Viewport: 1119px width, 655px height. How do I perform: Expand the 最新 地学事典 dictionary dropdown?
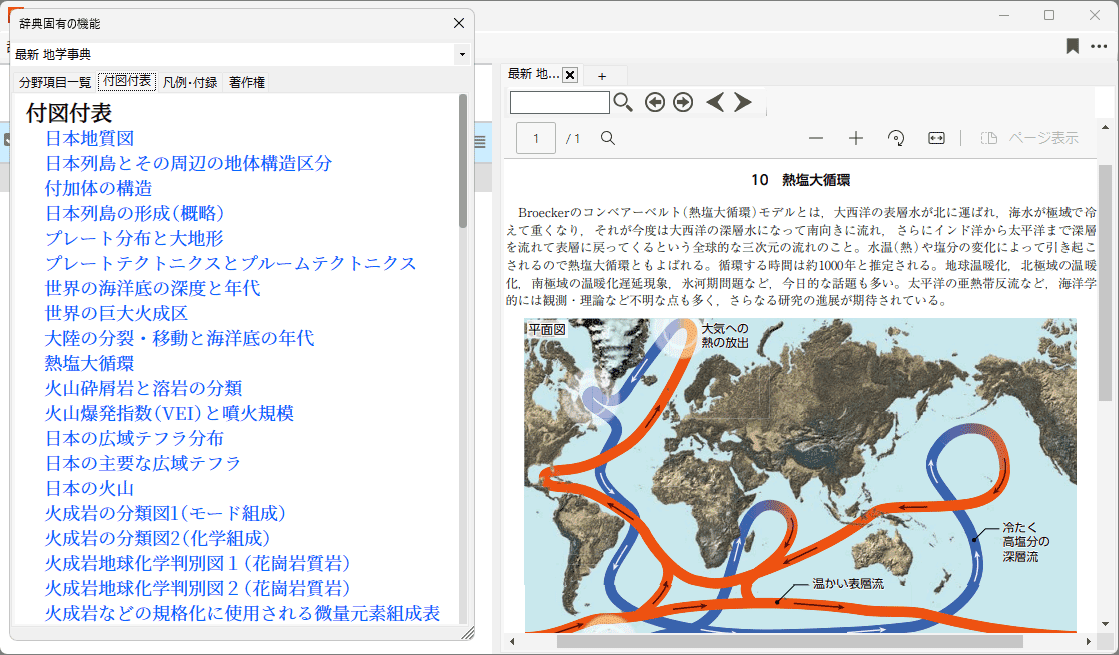461,54
